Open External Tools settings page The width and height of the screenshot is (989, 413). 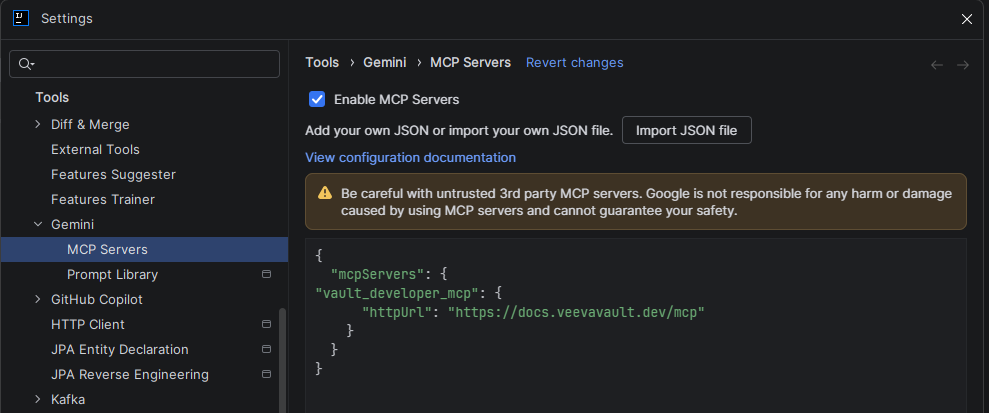[x=95, y=149]
